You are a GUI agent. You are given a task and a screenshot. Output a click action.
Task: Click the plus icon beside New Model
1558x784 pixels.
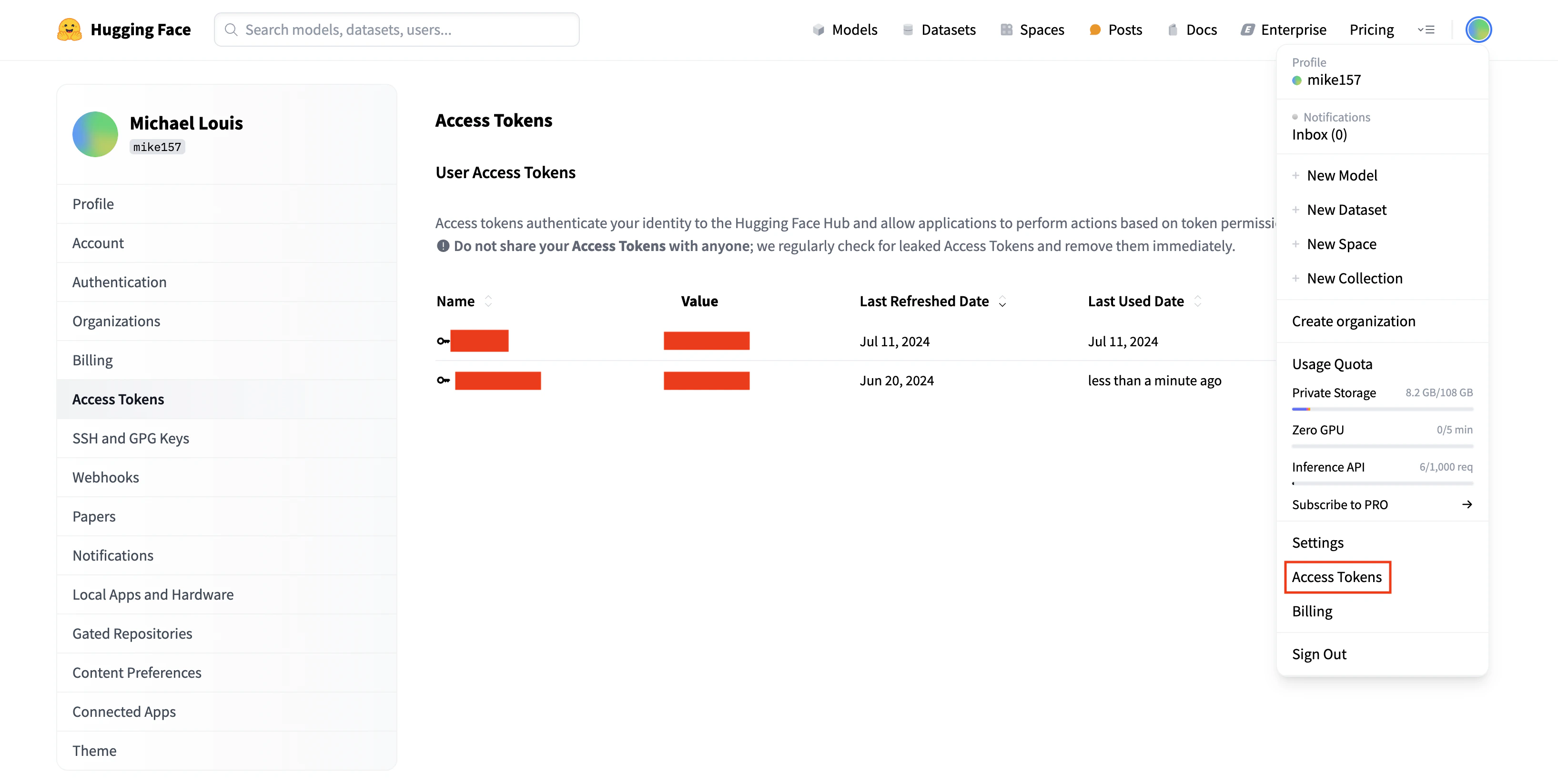(1295, 175)
